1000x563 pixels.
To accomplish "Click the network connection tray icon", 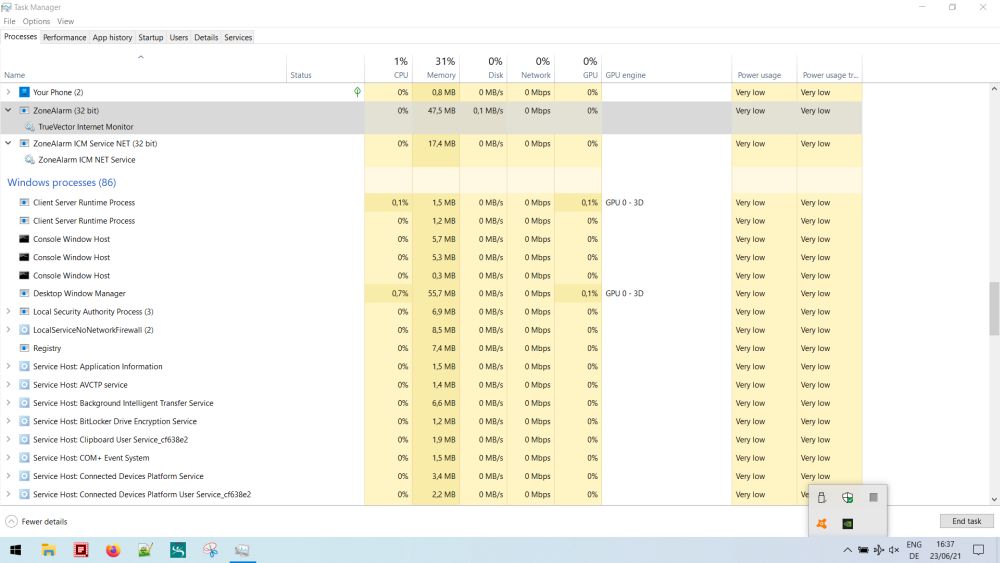I will (x=879, y=550).
